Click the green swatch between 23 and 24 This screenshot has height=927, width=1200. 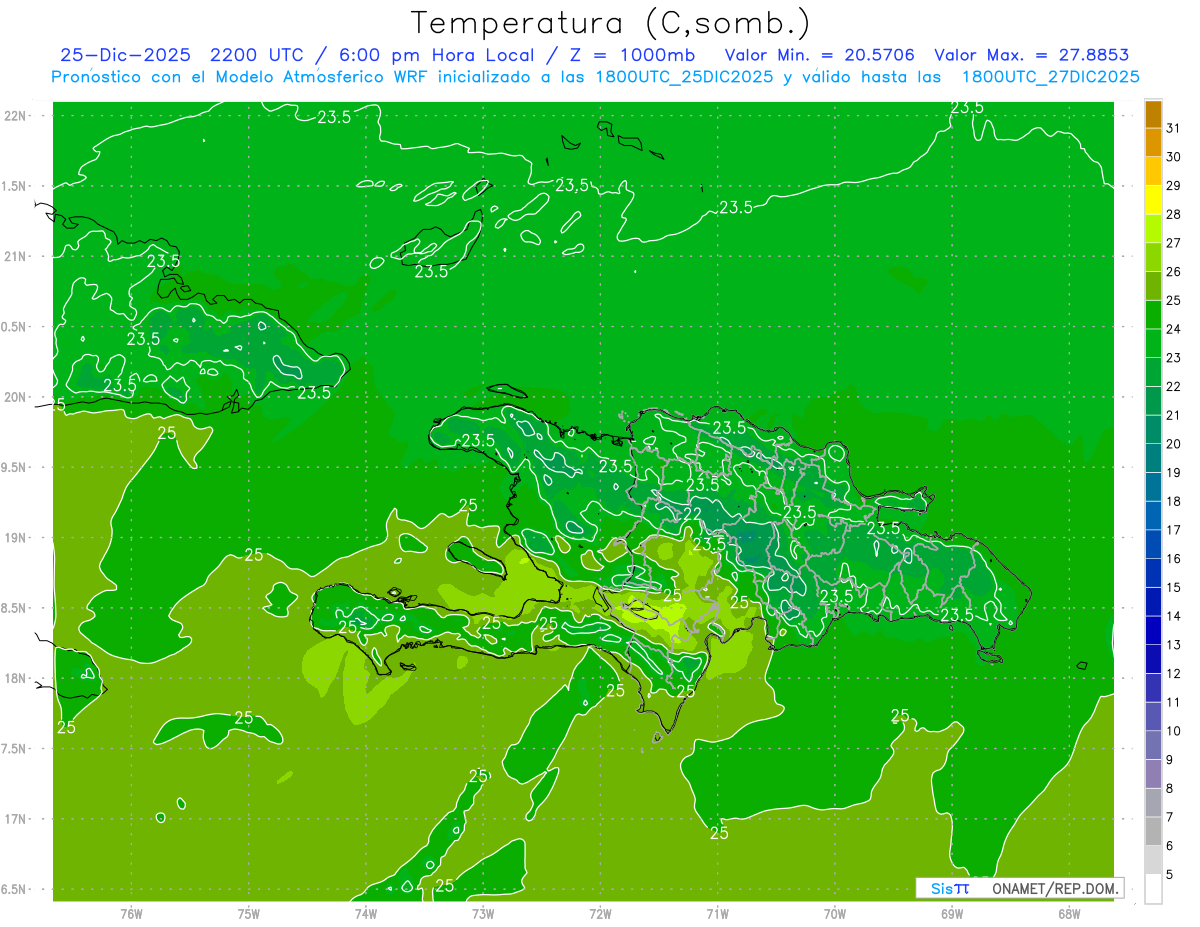tap(1153, 343)
